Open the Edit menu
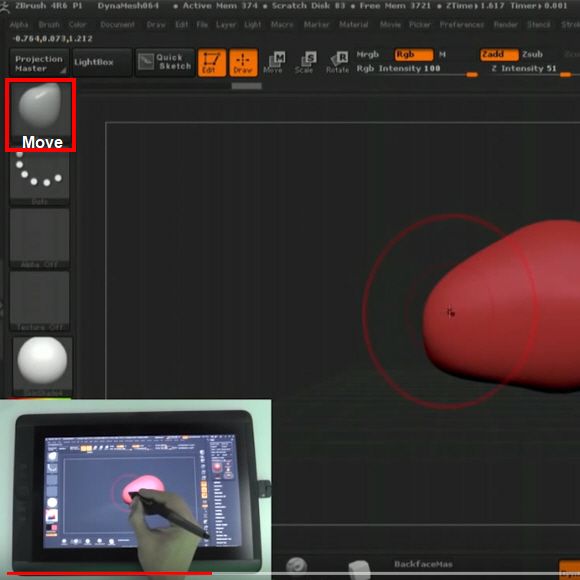The image size is (580, 580). tap(182, 25)
